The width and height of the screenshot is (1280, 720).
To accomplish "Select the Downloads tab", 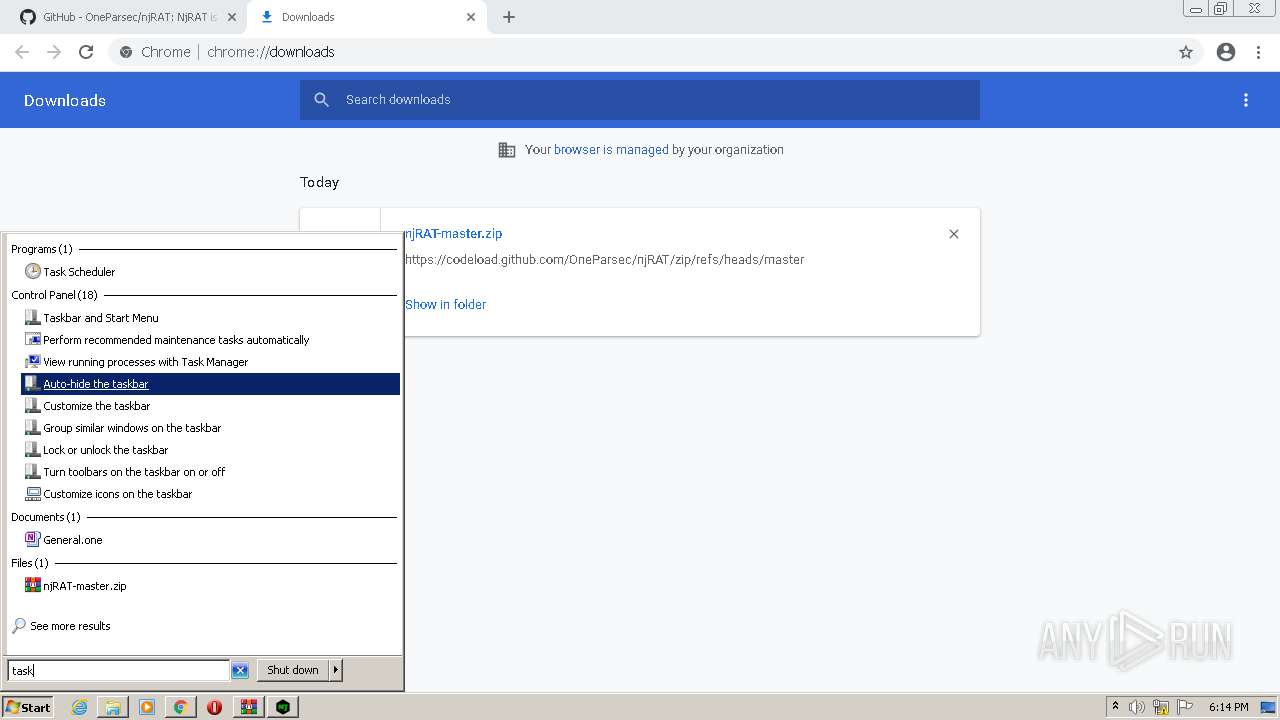I will click(x=366, y=17).
